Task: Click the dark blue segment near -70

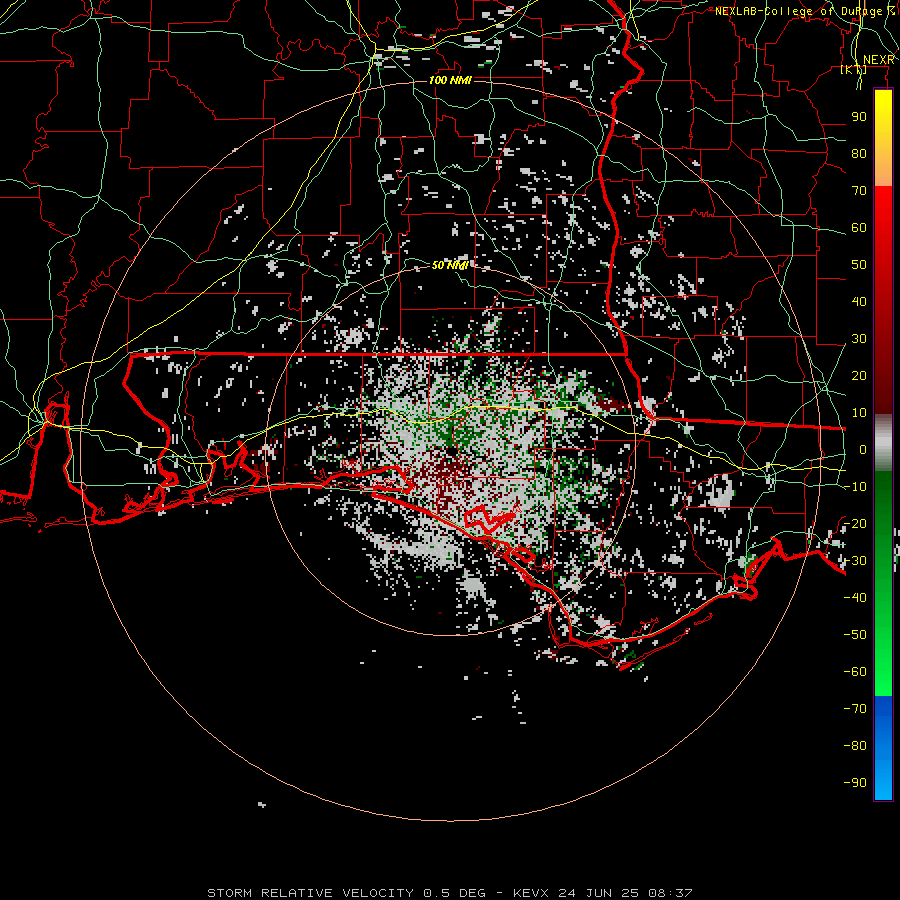Action: pos(883,709)
